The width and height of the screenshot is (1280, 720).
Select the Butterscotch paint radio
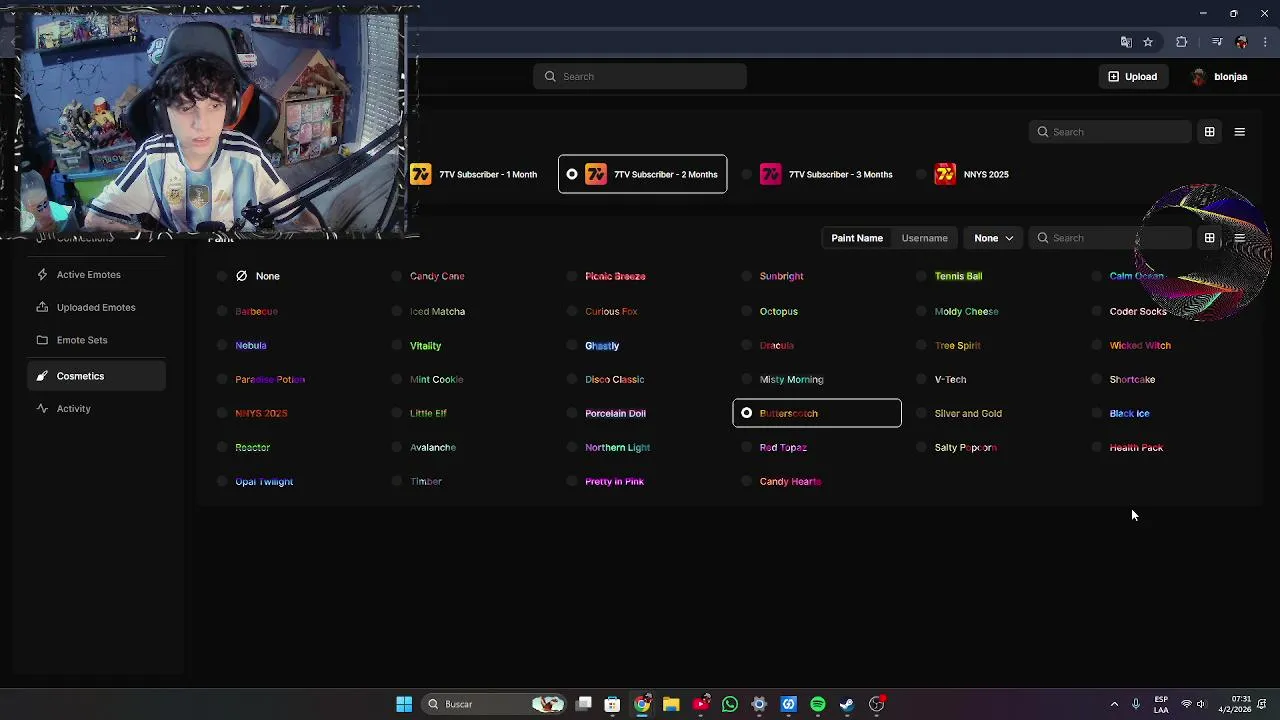pyautogui.click(x=747, y=413)
